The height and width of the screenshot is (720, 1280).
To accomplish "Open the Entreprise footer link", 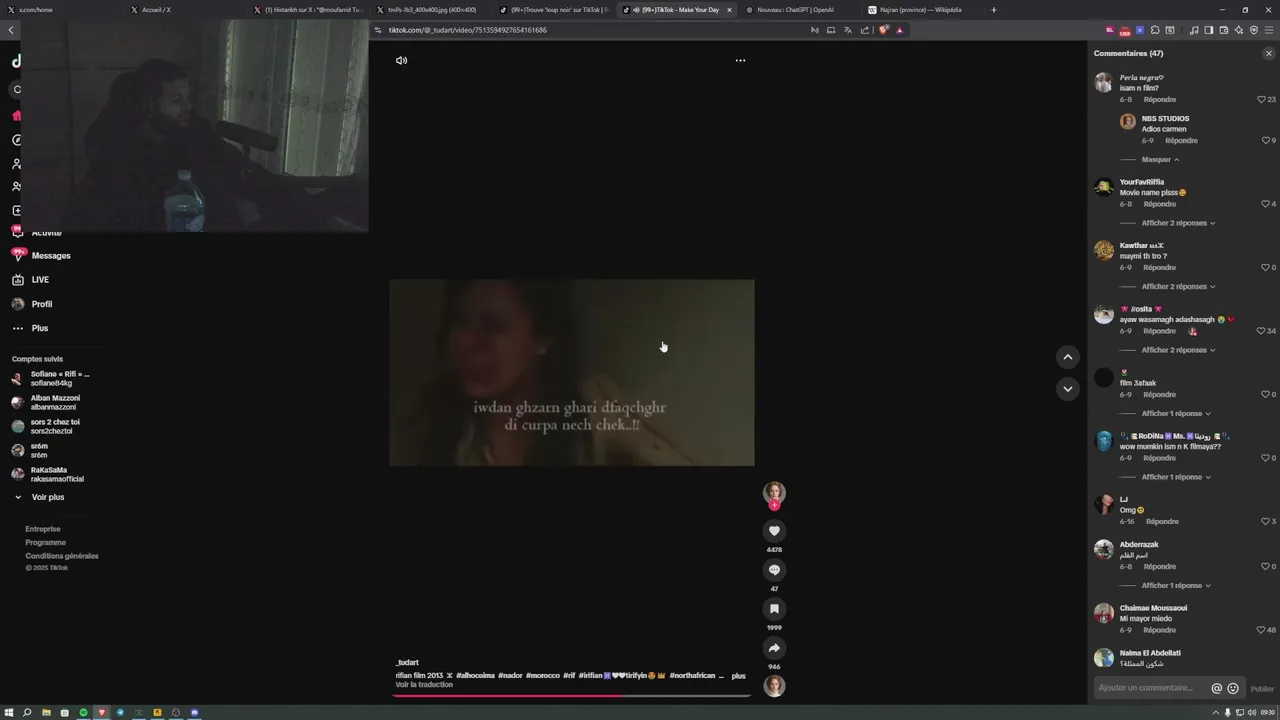I will coord(43,529).
